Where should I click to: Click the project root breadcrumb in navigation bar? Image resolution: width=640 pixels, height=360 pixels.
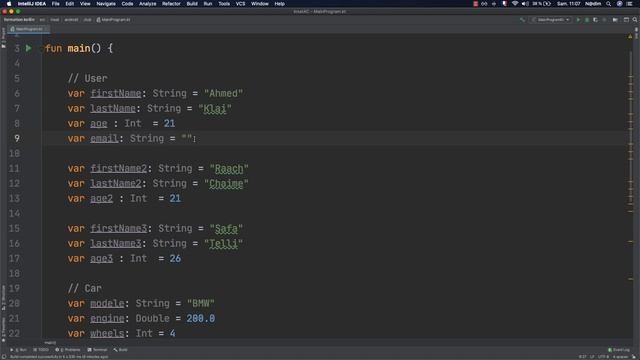coord(19,20)
